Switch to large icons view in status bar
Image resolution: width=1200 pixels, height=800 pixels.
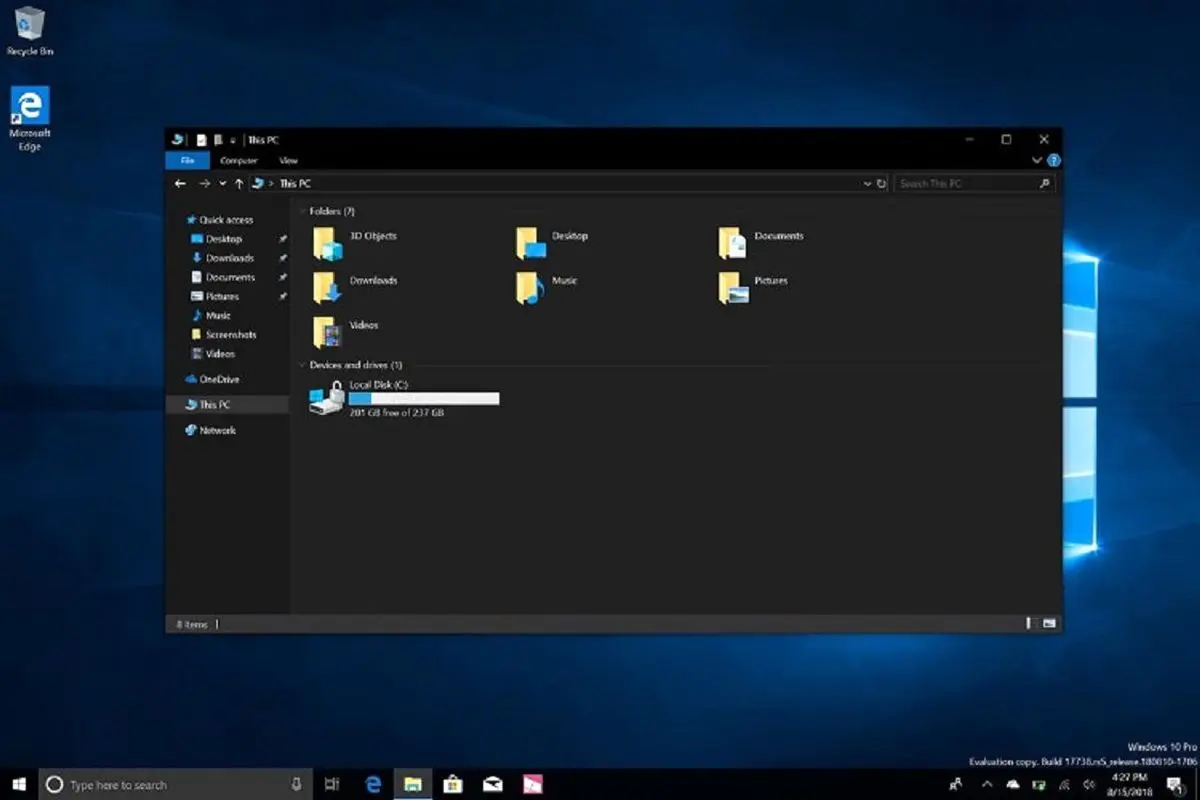(x=1049, y=624)
